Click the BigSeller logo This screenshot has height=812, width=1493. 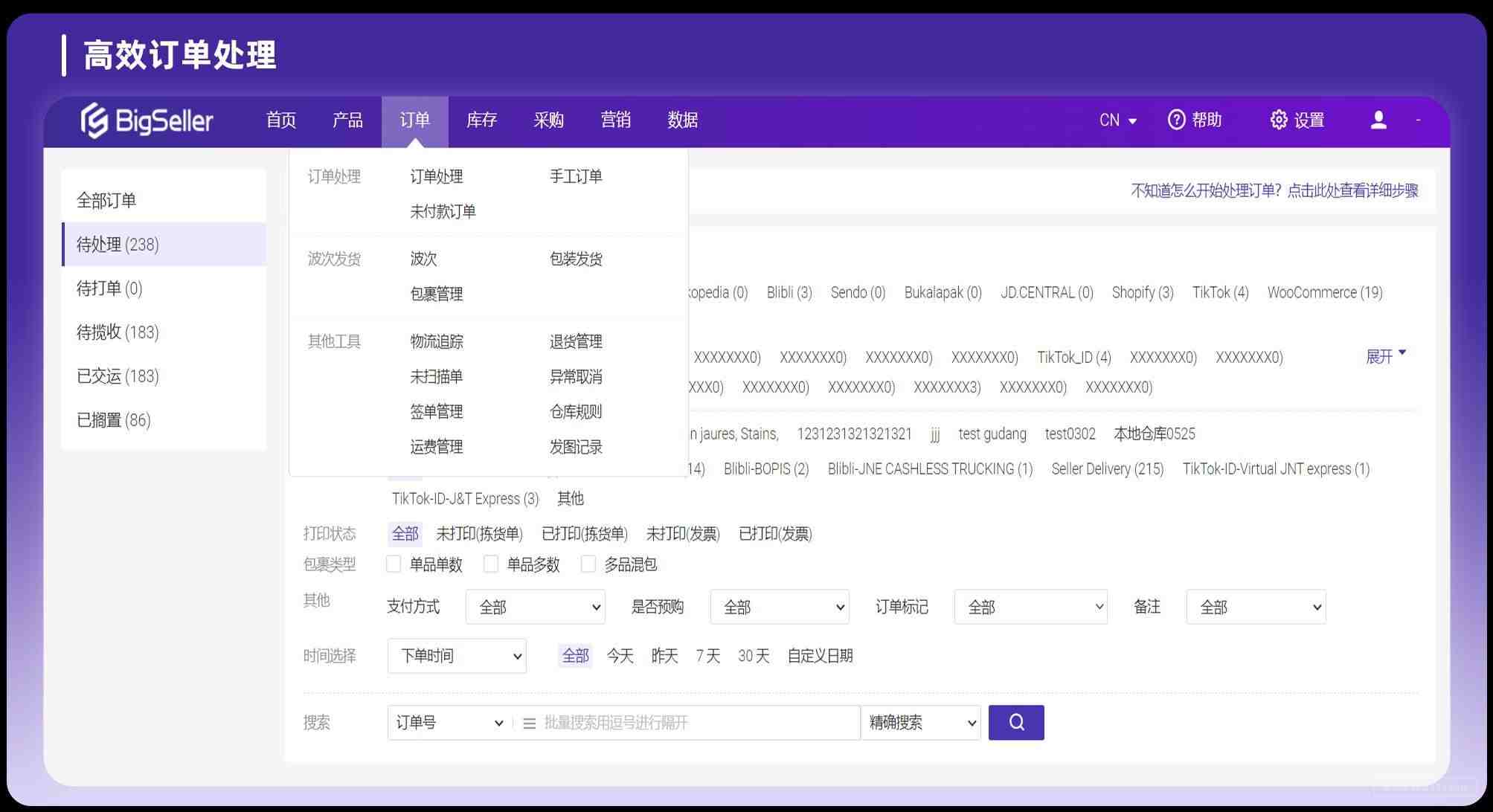click(x=147, y=120)
